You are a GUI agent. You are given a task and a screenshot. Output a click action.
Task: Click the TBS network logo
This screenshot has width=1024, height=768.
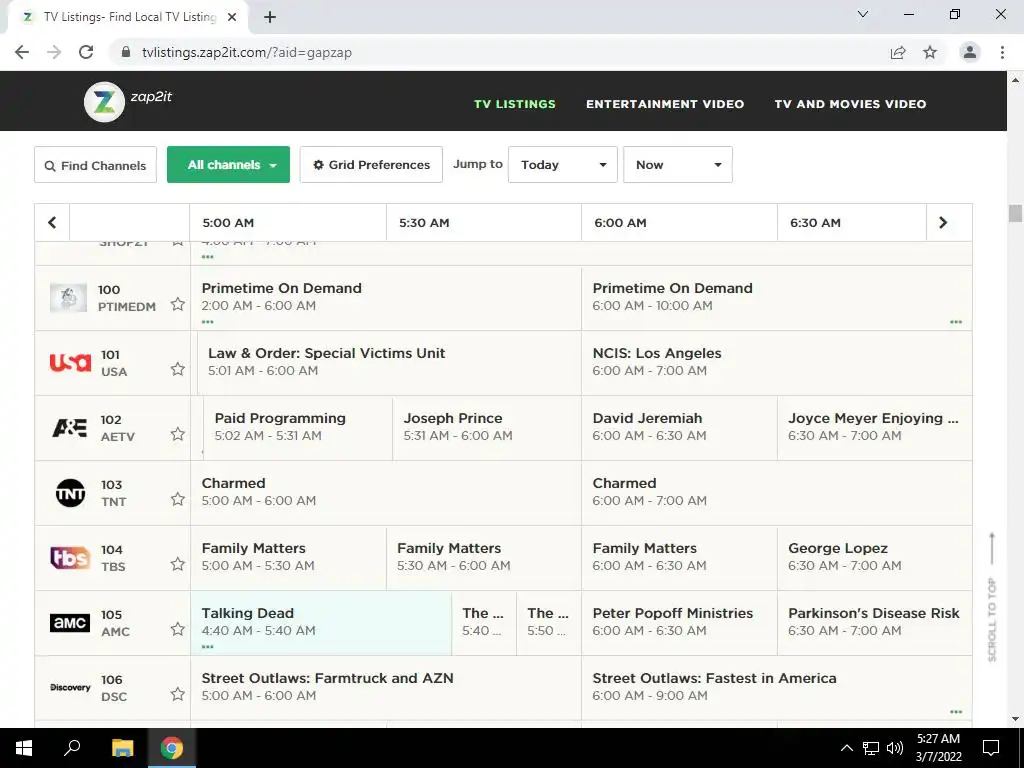[70, 558]
